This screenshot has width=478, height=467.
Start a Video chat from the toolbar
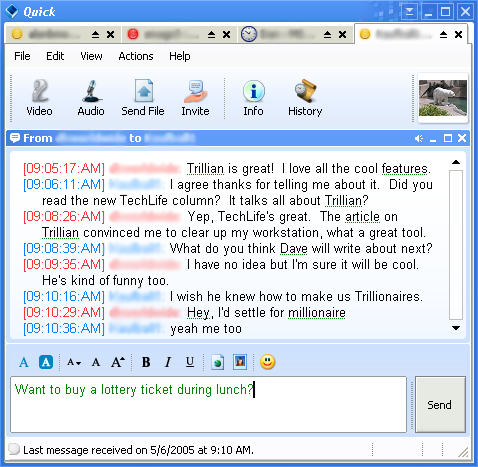pos(39,98)
